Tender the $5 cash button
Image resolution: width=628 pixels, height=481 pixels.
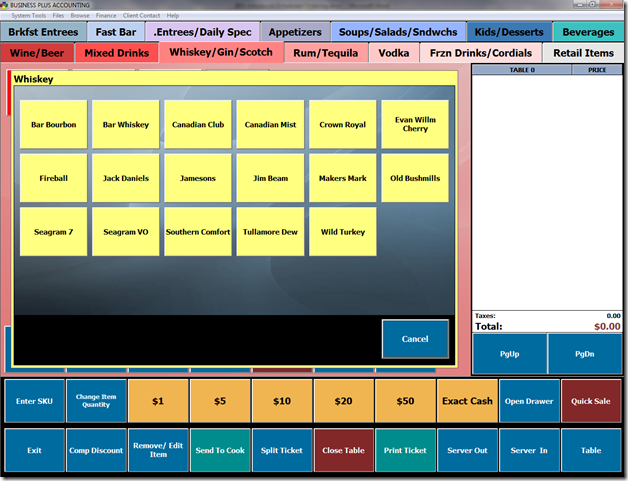[x=220, y=401]
